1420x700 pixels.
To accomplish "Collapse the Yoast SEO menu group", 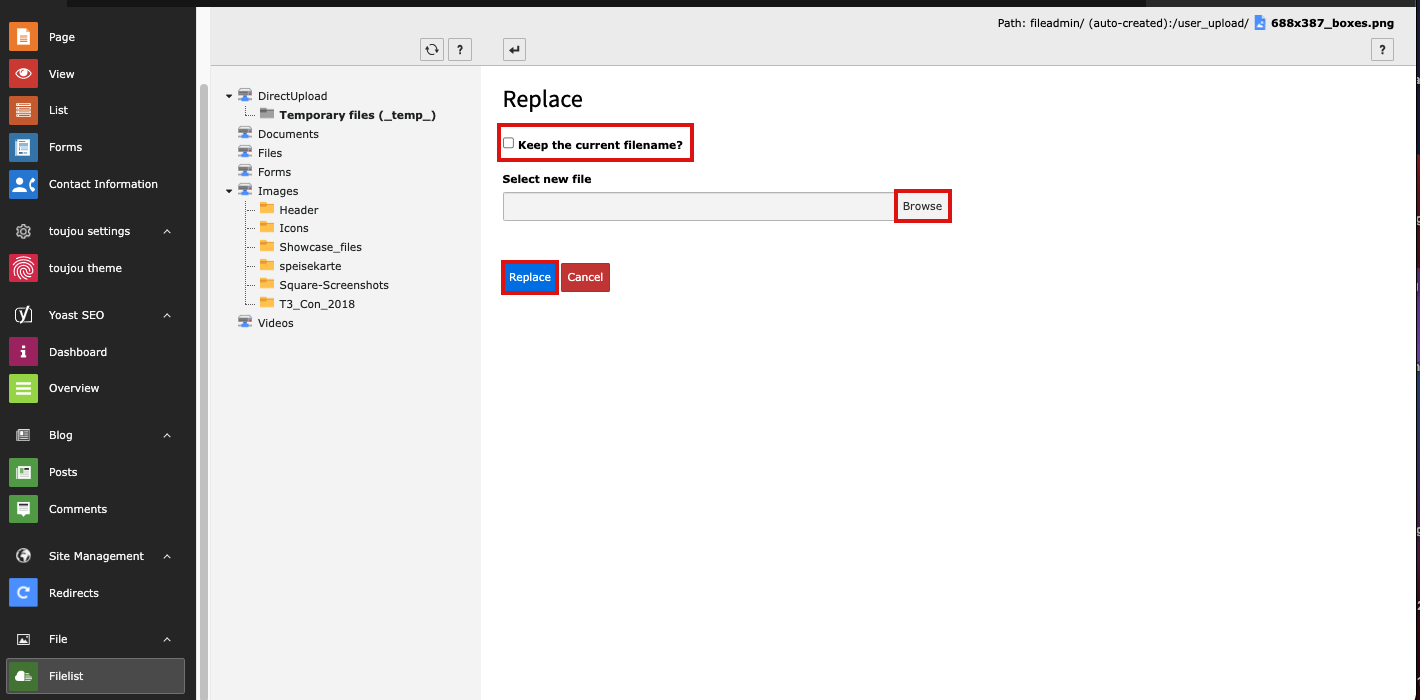I will [167, 315].
